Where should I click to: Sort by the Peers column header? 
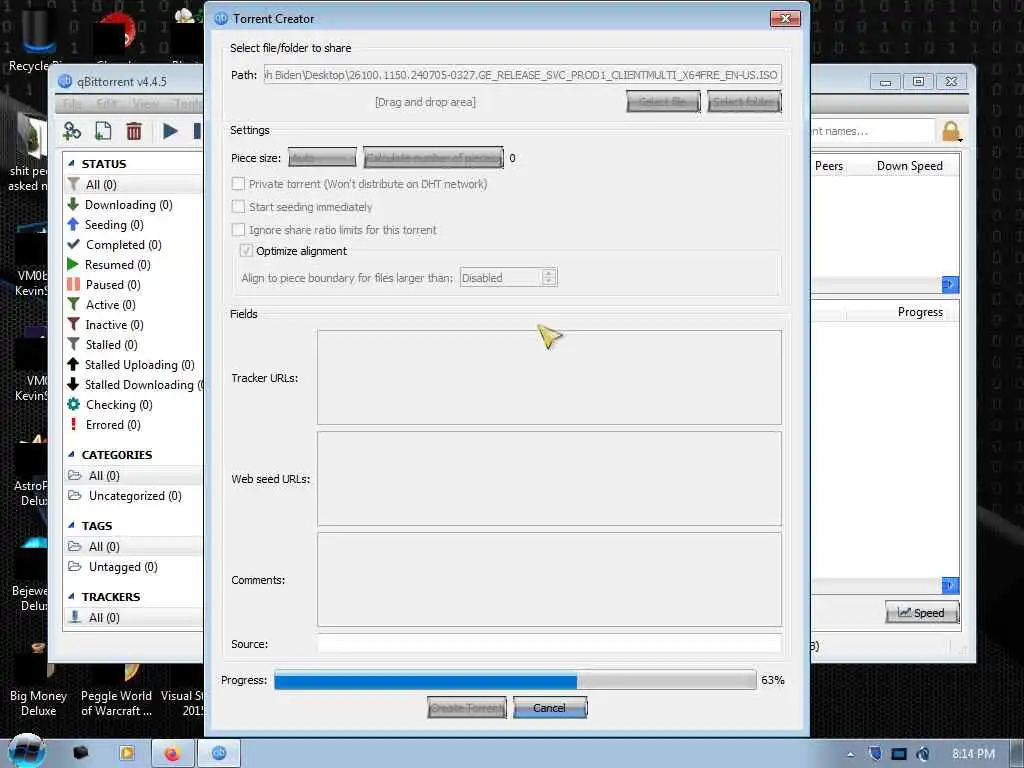[x=829, y=166]
